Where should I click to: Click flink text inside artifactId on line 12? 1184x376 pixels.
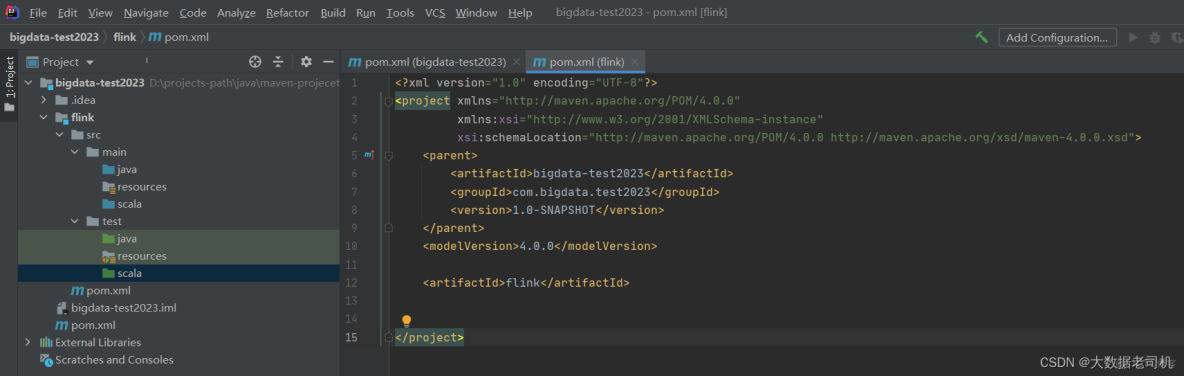pos(523,283)
